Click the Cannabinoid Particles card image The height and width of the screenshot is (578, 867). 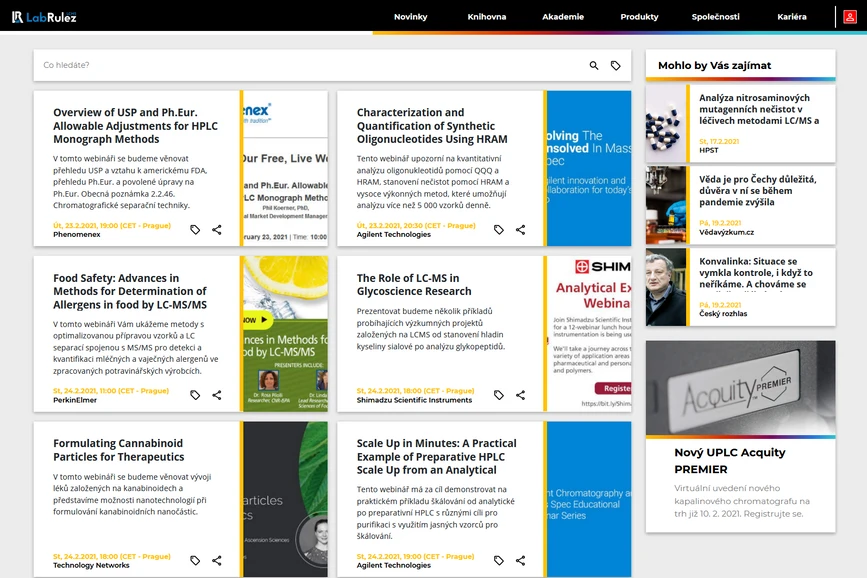coord(285,499)
